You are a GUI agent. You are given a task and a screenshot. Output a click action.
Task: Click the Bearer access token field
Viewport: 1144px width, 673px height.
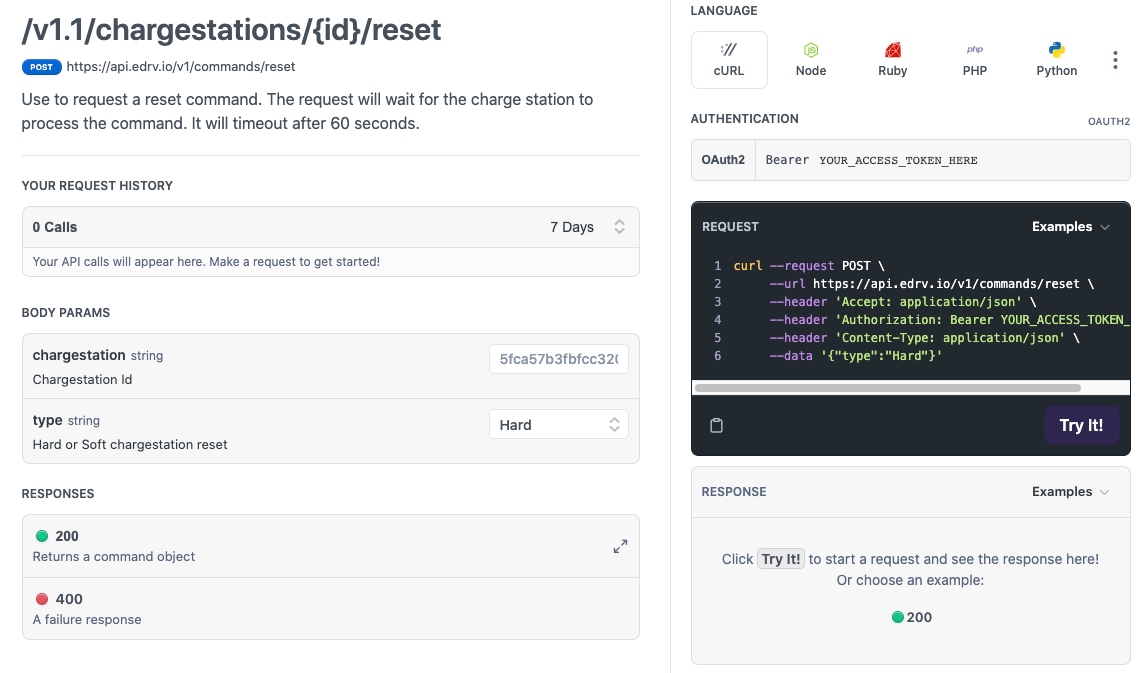(x=940, y=160)
